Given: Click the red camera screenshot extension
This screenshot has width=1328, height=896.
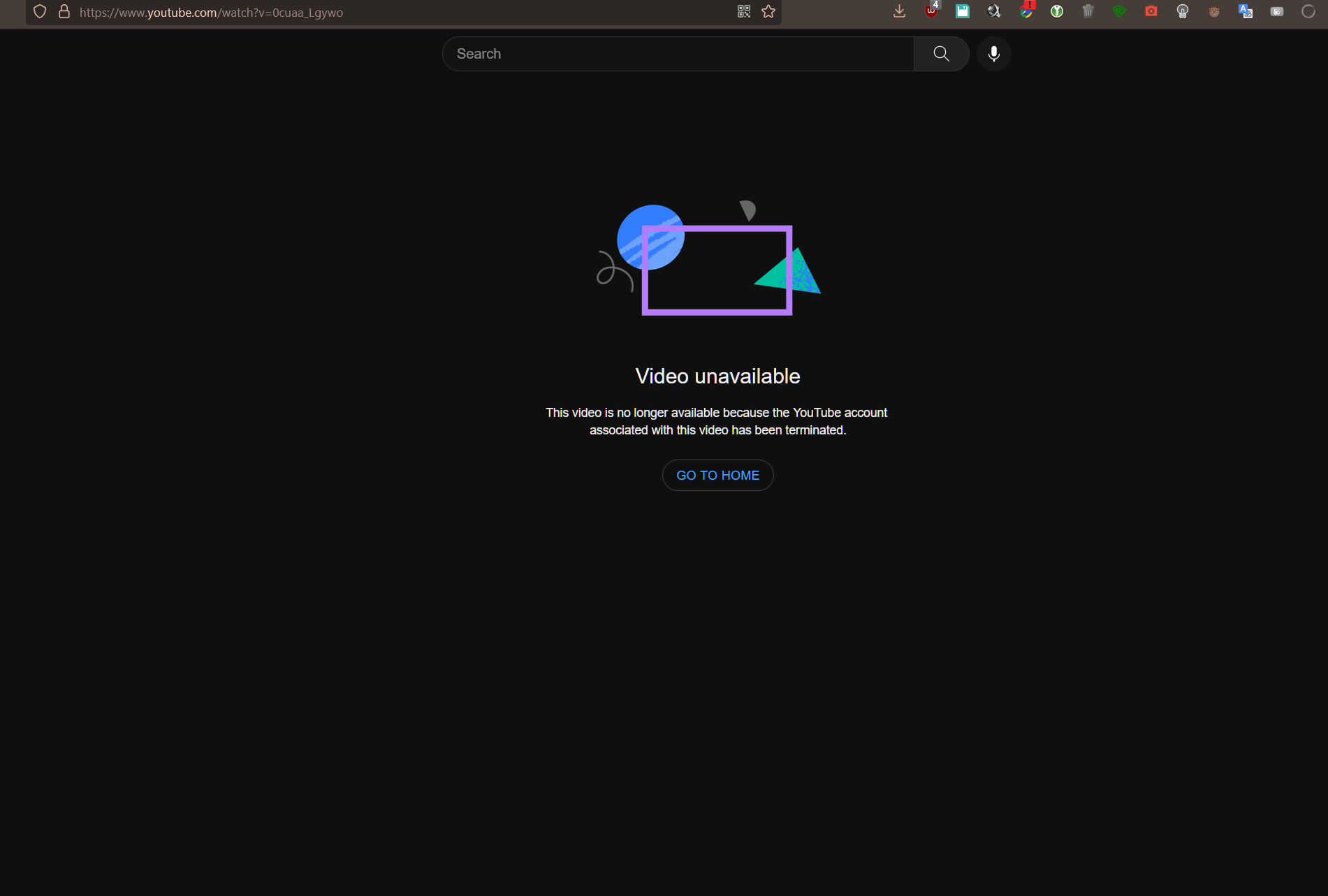Looking at the screenshot, I should [1151, 11].
